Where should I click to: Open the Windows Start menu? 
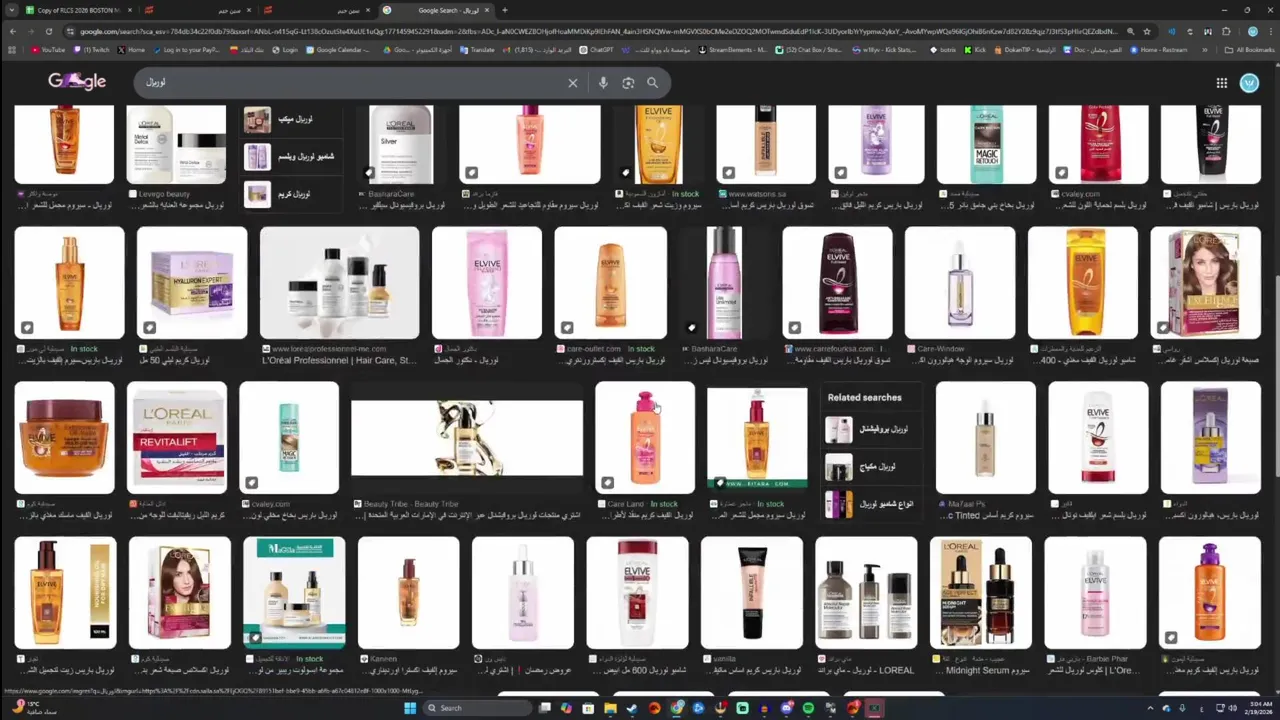tap(409, 708)
